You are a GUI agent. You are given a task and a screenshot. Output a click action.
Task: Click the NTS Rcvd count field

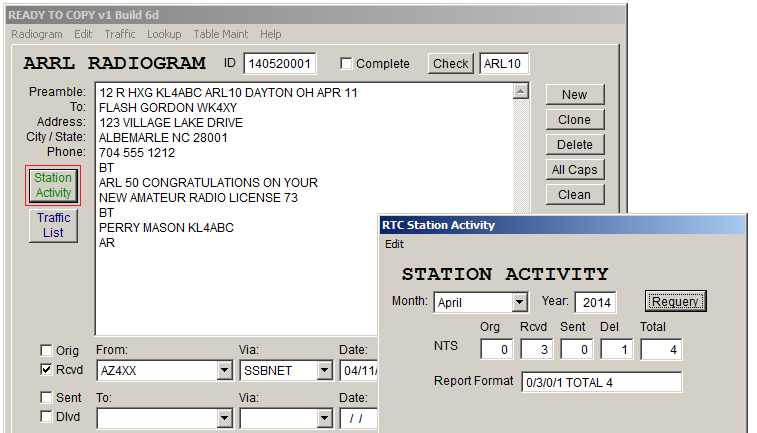pos(537,349)
